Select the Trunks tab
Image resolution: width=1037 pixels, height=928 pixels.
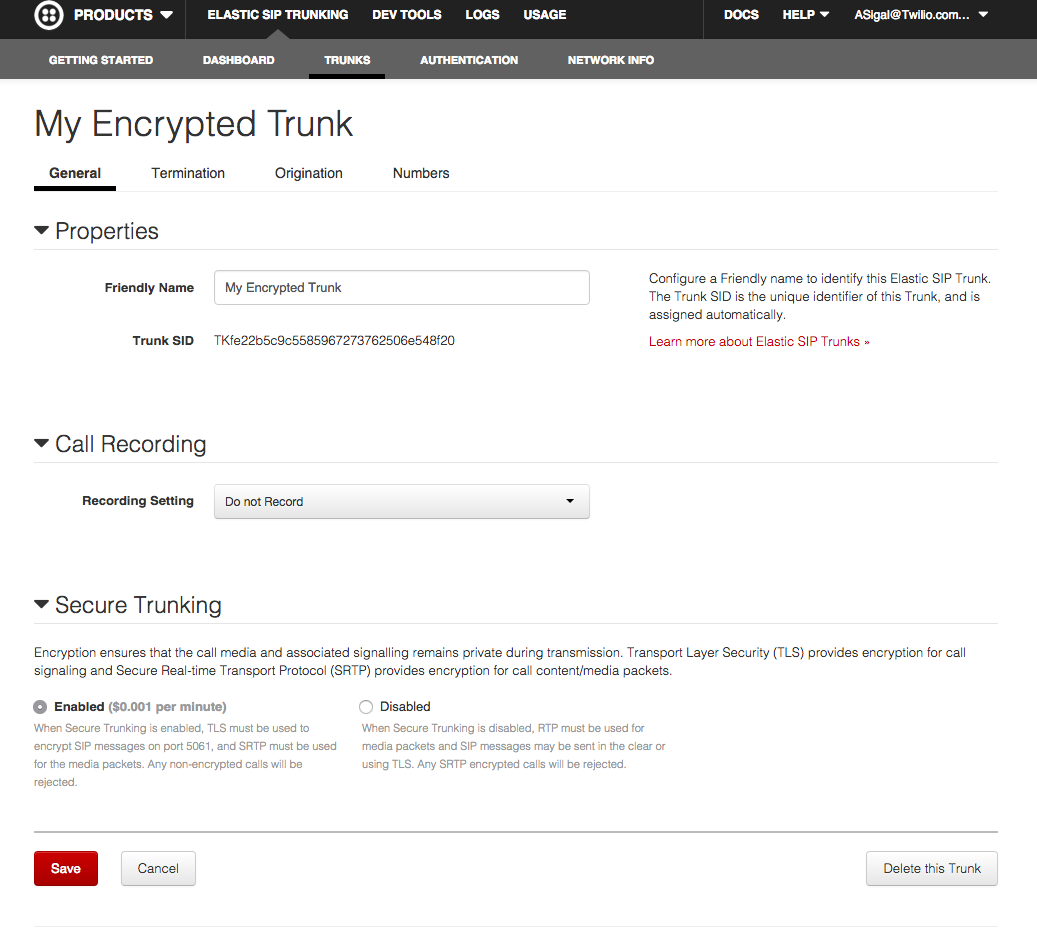[347, 60]
